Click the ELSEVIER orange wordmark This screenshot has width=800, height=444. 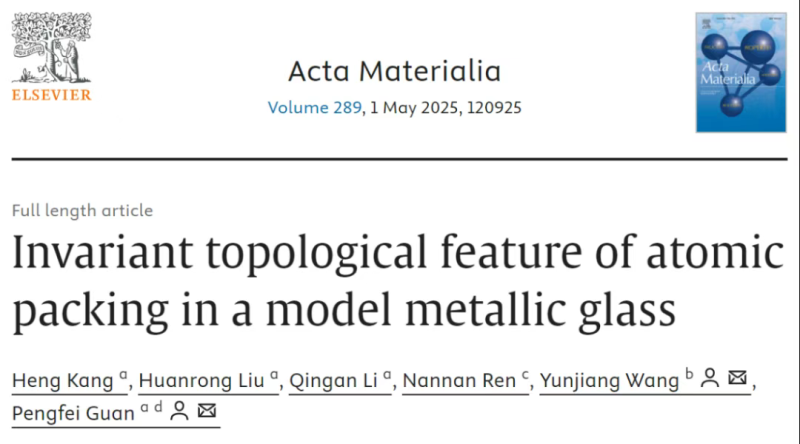(52, 95)
